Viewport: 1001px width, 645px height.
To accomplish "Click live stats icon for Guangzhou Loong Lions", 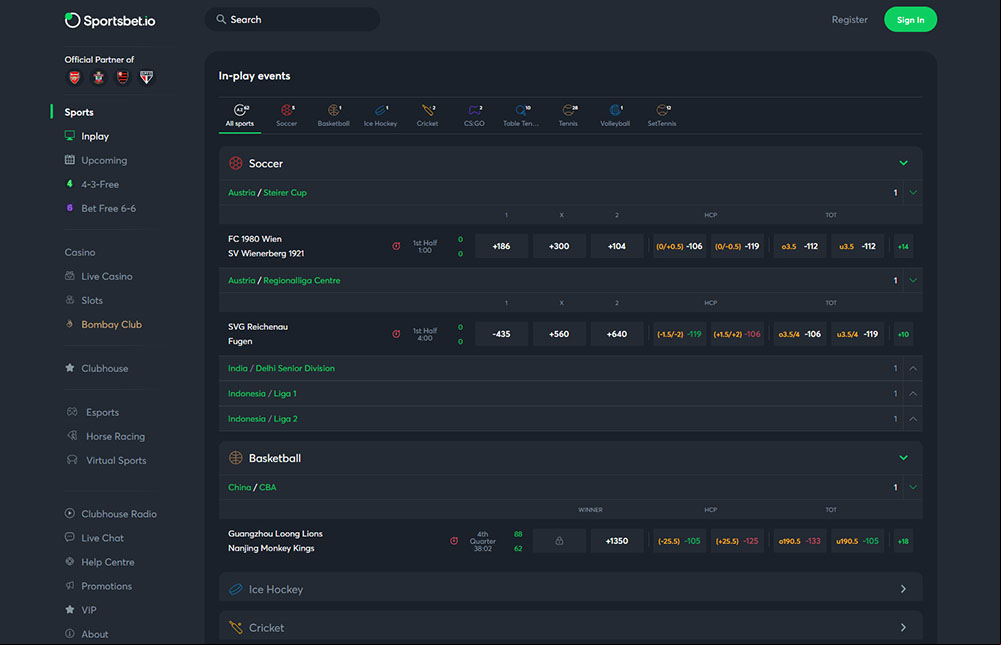I will (x=454, y=541).
